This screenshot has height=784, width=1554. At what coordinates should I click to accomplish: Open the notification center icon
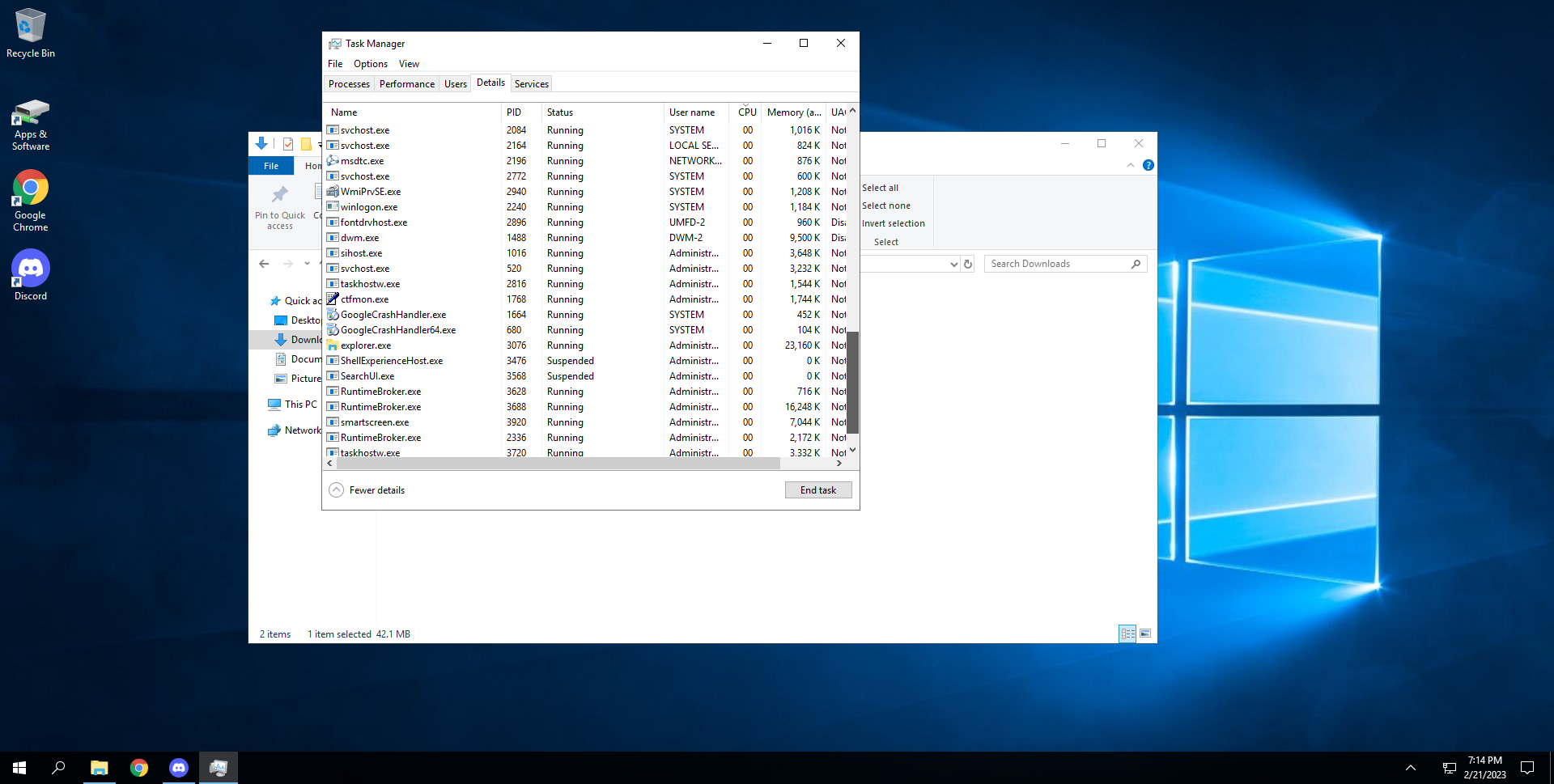pos(1527,767)
